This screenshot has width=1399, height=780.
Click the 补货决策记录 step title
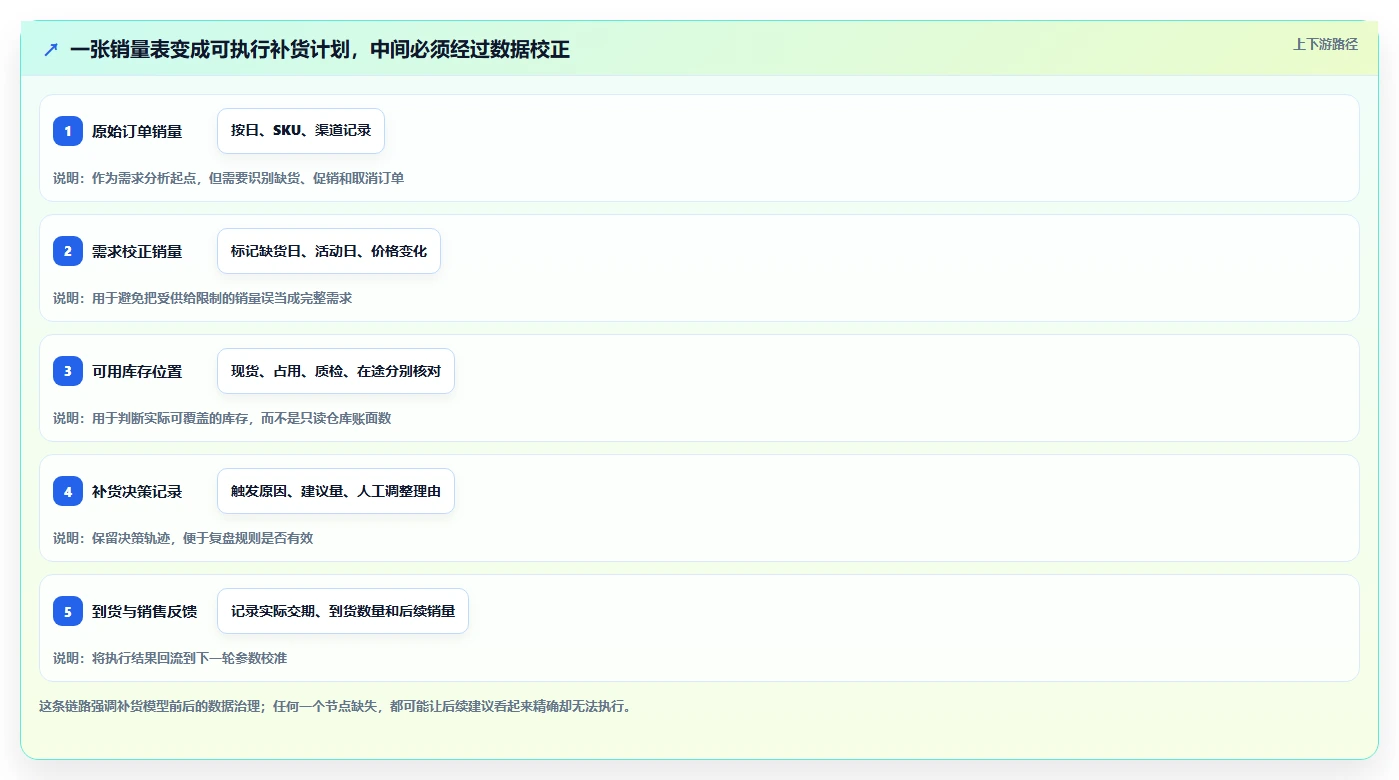(137, 491)
